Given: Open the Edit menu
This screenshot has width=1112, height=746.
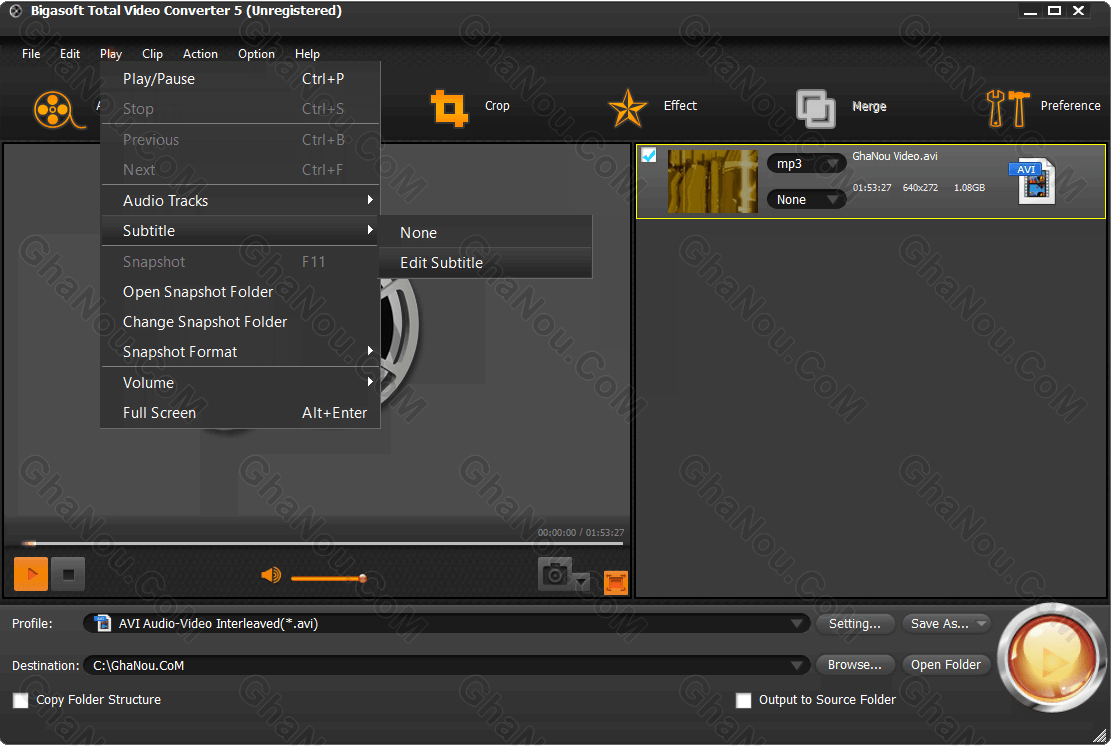Looking at the screenshot, I should [70, 54].
